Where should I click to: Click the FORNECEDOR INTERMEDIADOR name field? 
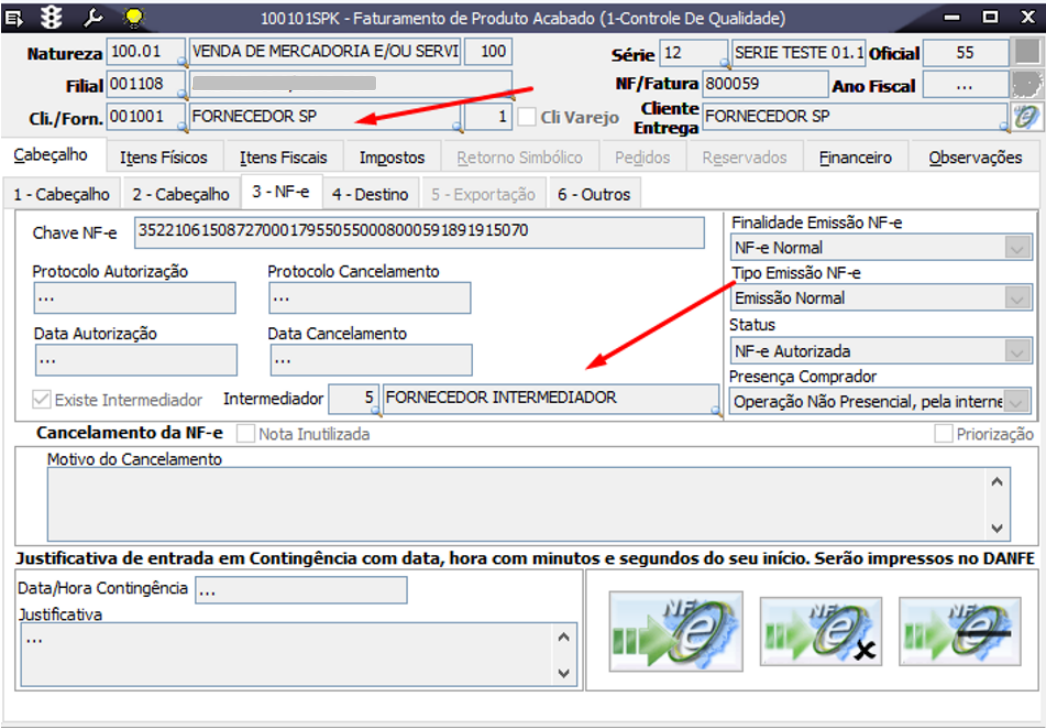551,399
